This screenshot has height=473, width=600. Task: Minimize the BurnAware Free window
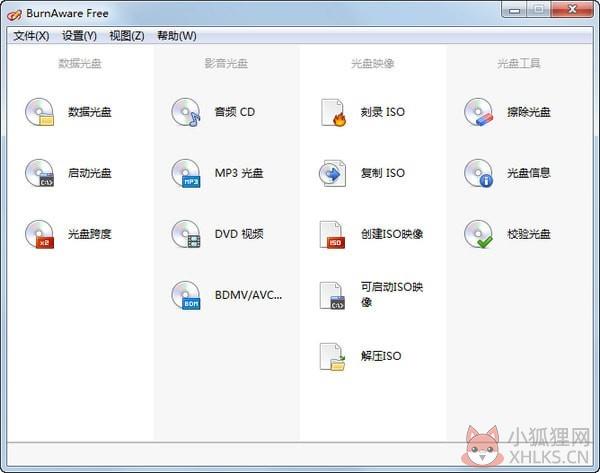(x=515, y=10)
